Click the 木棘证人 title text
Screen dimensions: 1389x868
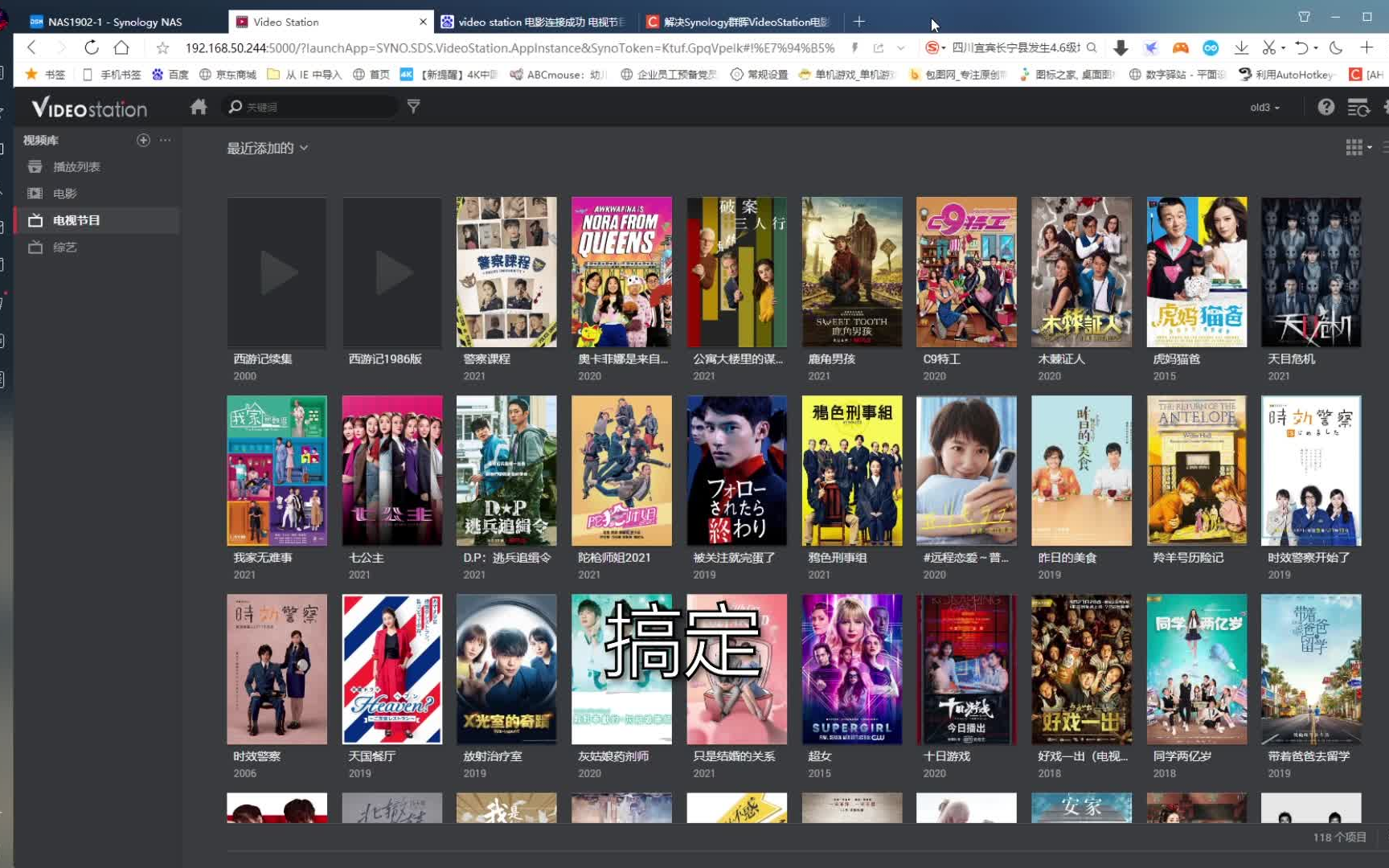click(x=1061, y=359)
